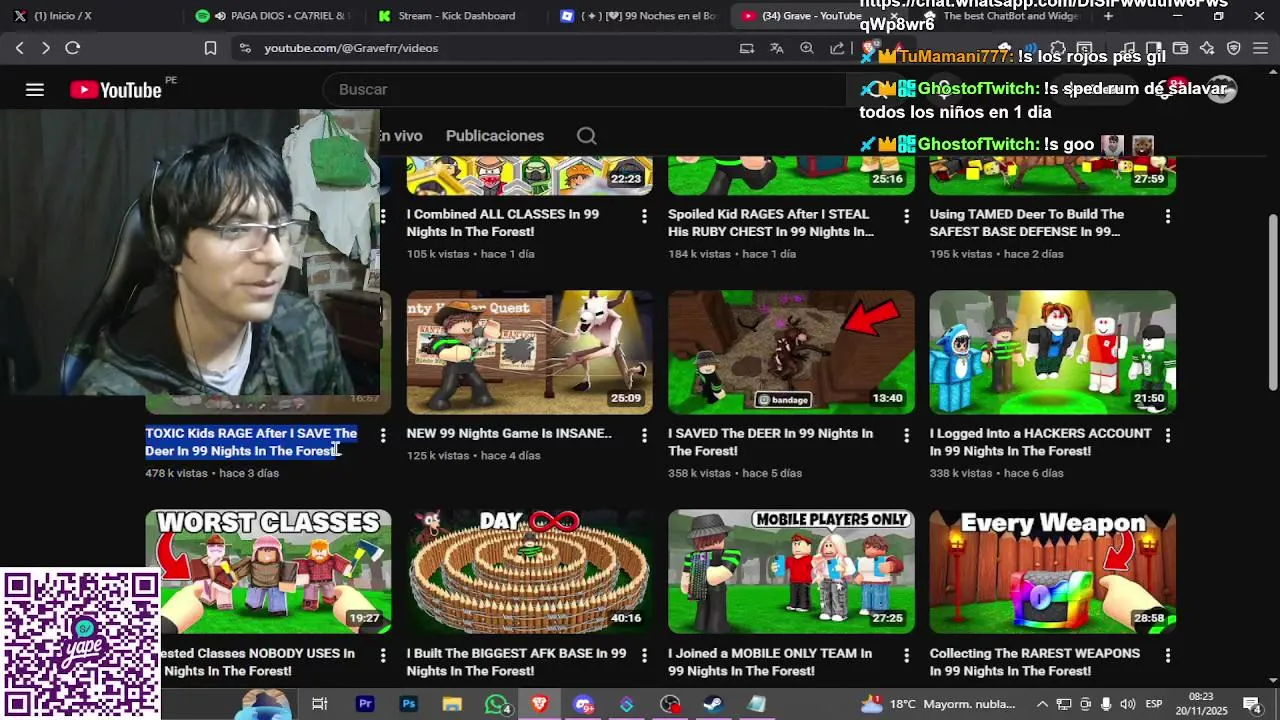Screen dimensions: 1280x720
Task: Open I Combined ALL CLASSES video title
Action: [502, 223]
